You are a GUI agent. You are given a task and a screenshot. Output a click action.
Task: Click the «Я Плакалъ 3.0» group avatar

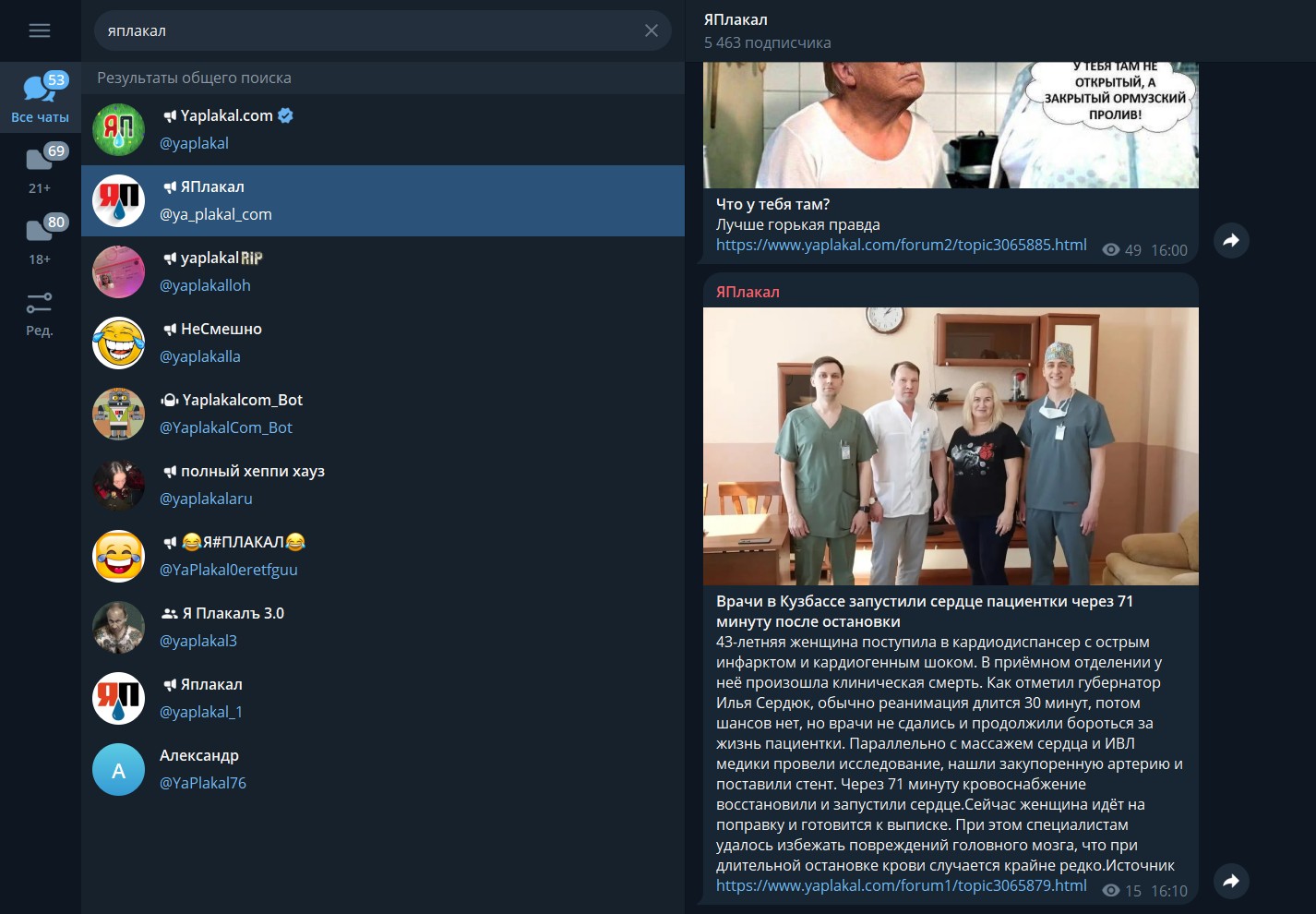(119, 627)
